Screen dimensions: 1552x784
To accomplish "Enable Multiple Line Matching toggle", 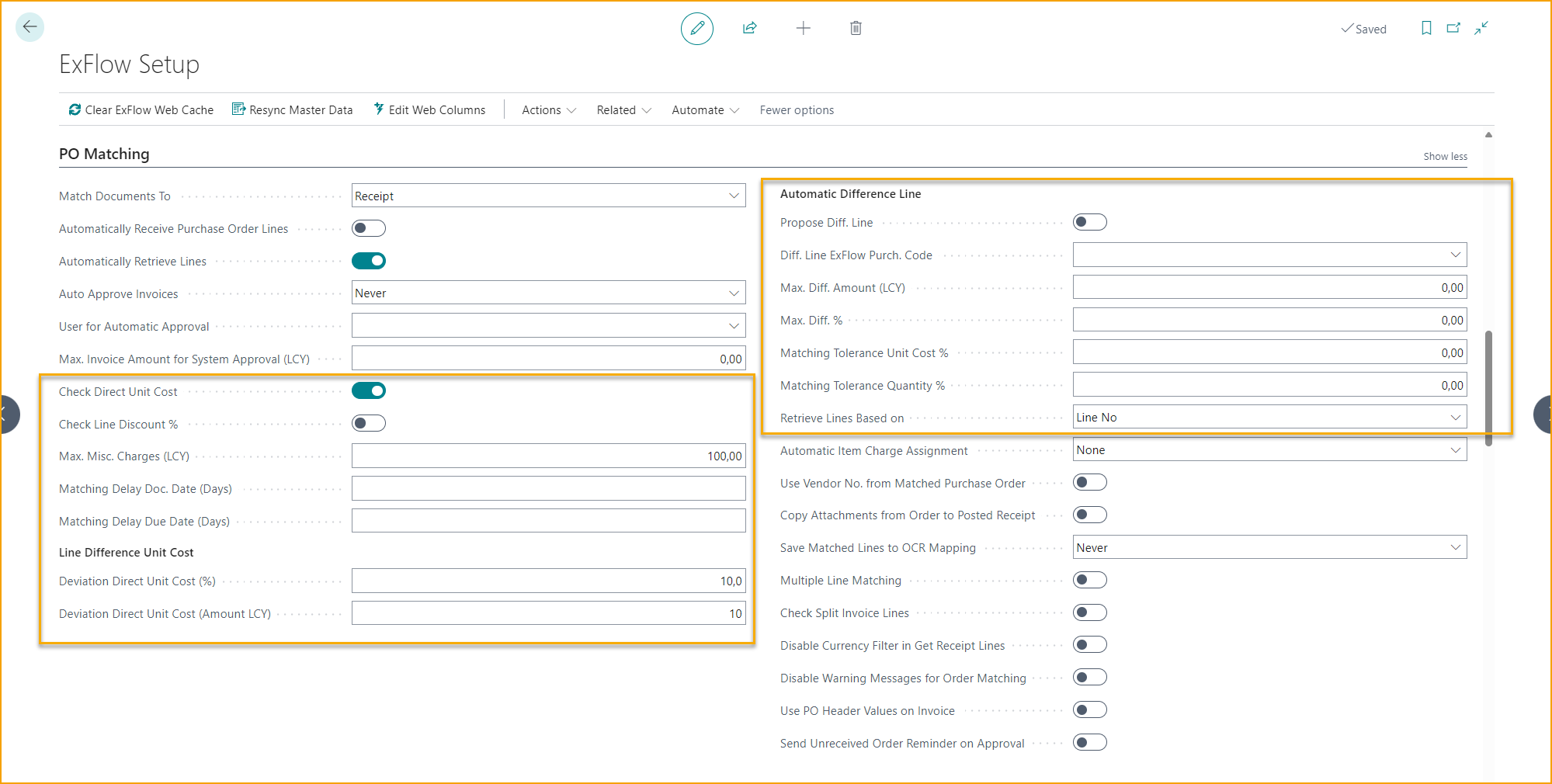I will (1090, 580).
